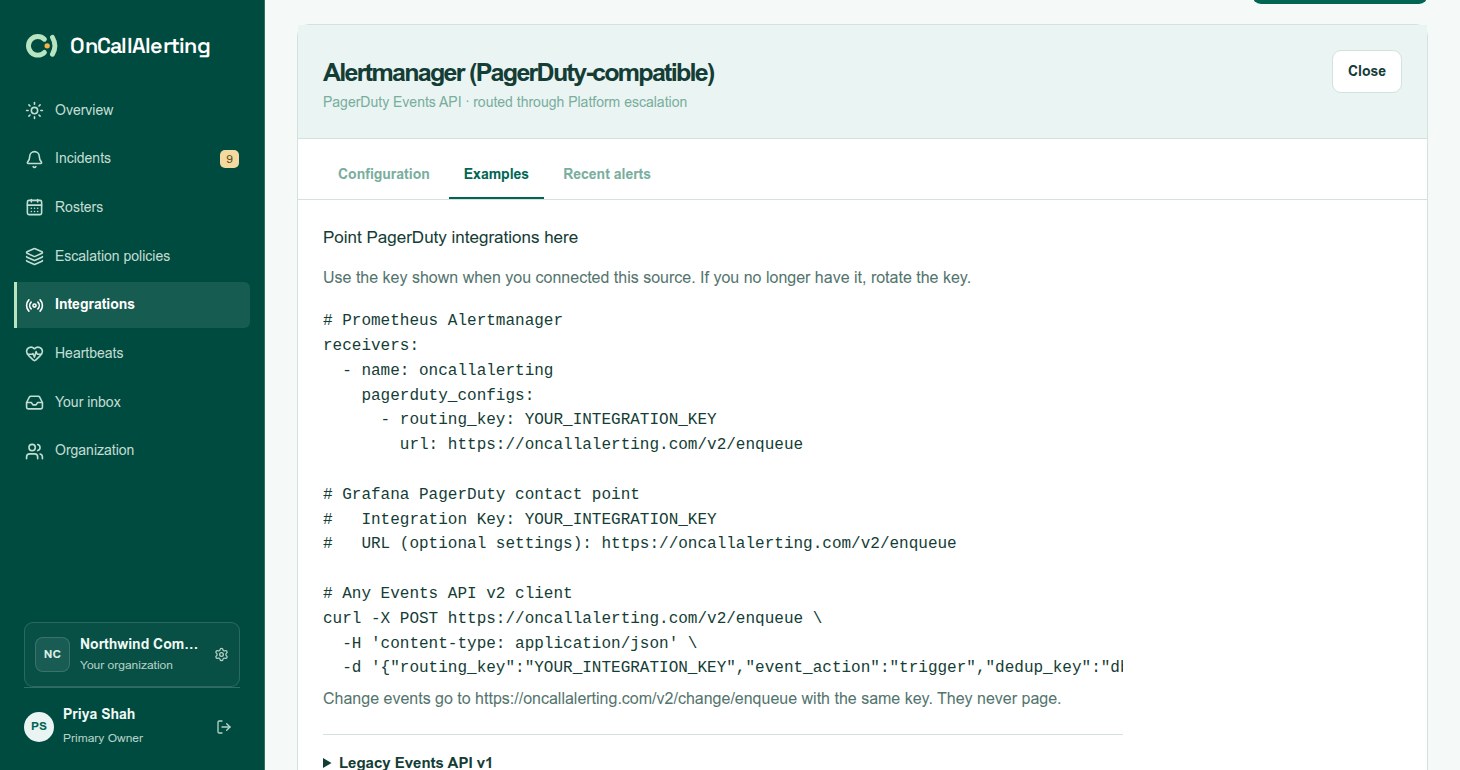Screen dimensions: 1460x770
Task: Click the NC organization avatar
Action: [x=52, y=654]
